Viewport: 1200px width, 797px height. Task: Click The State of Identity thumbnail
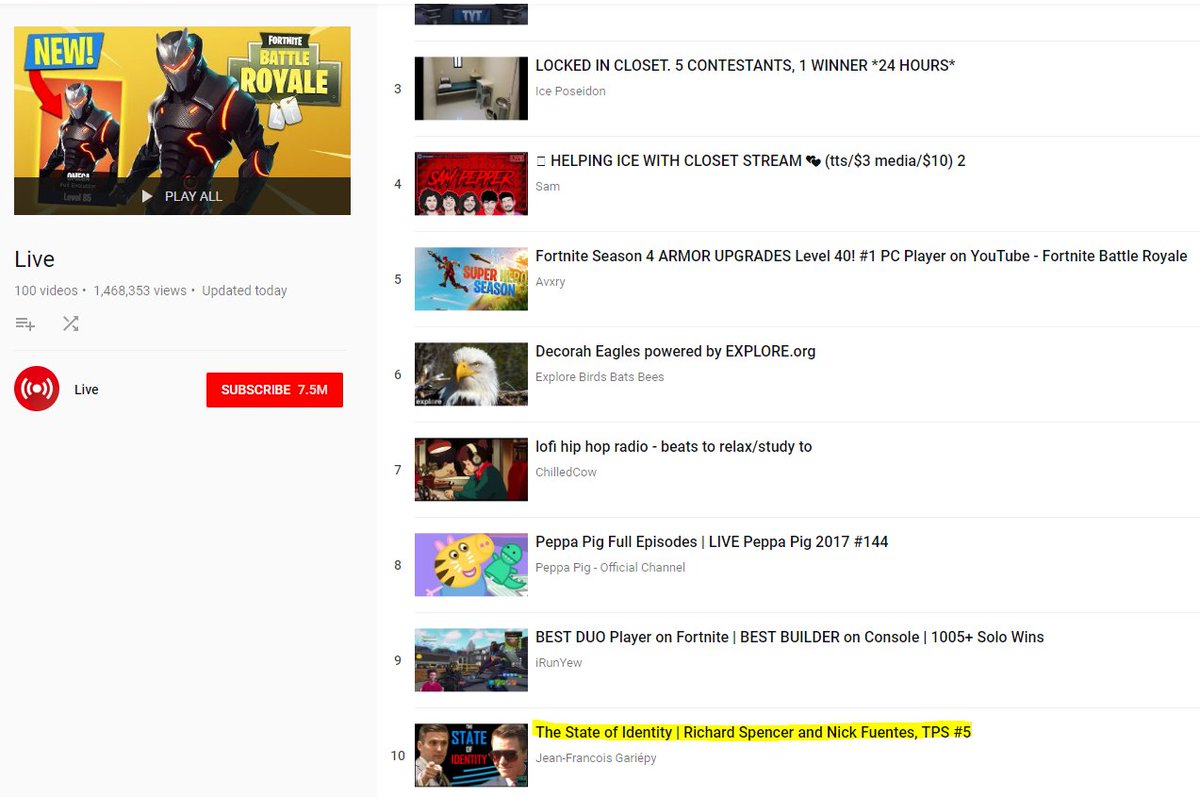471,755
